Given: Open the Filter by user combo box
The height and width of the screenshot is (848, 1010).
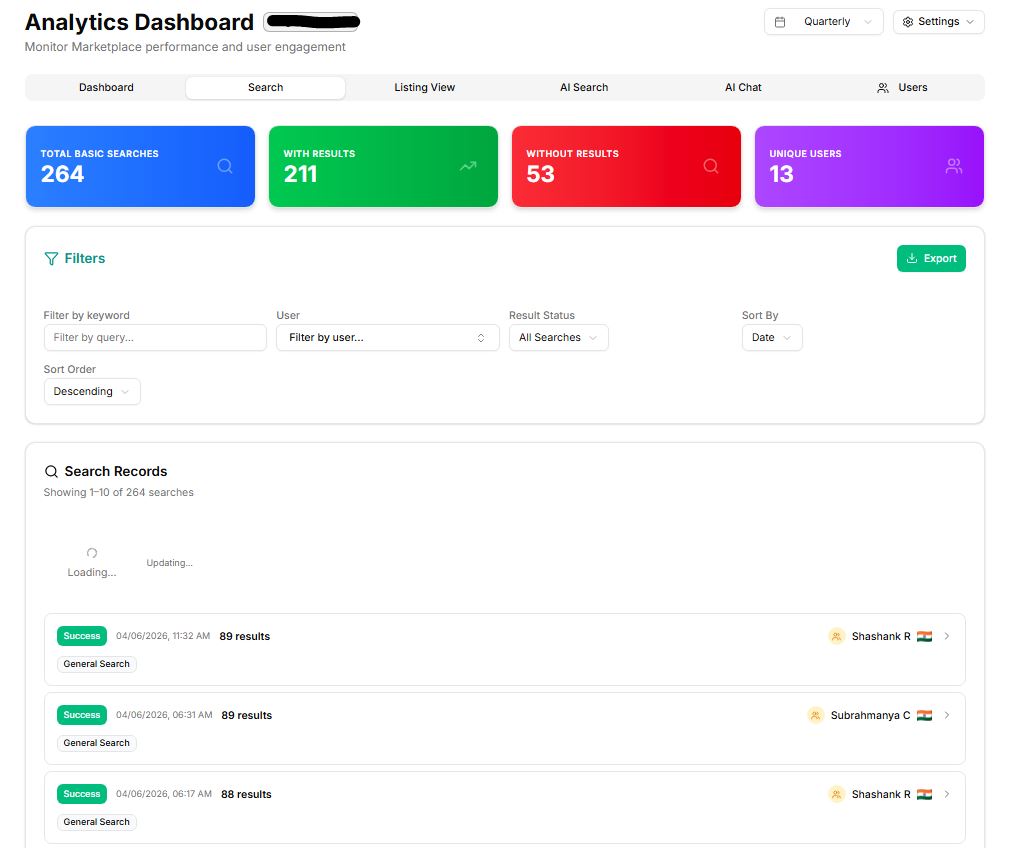Looking at the screenshot, I should tap(387, 338).
